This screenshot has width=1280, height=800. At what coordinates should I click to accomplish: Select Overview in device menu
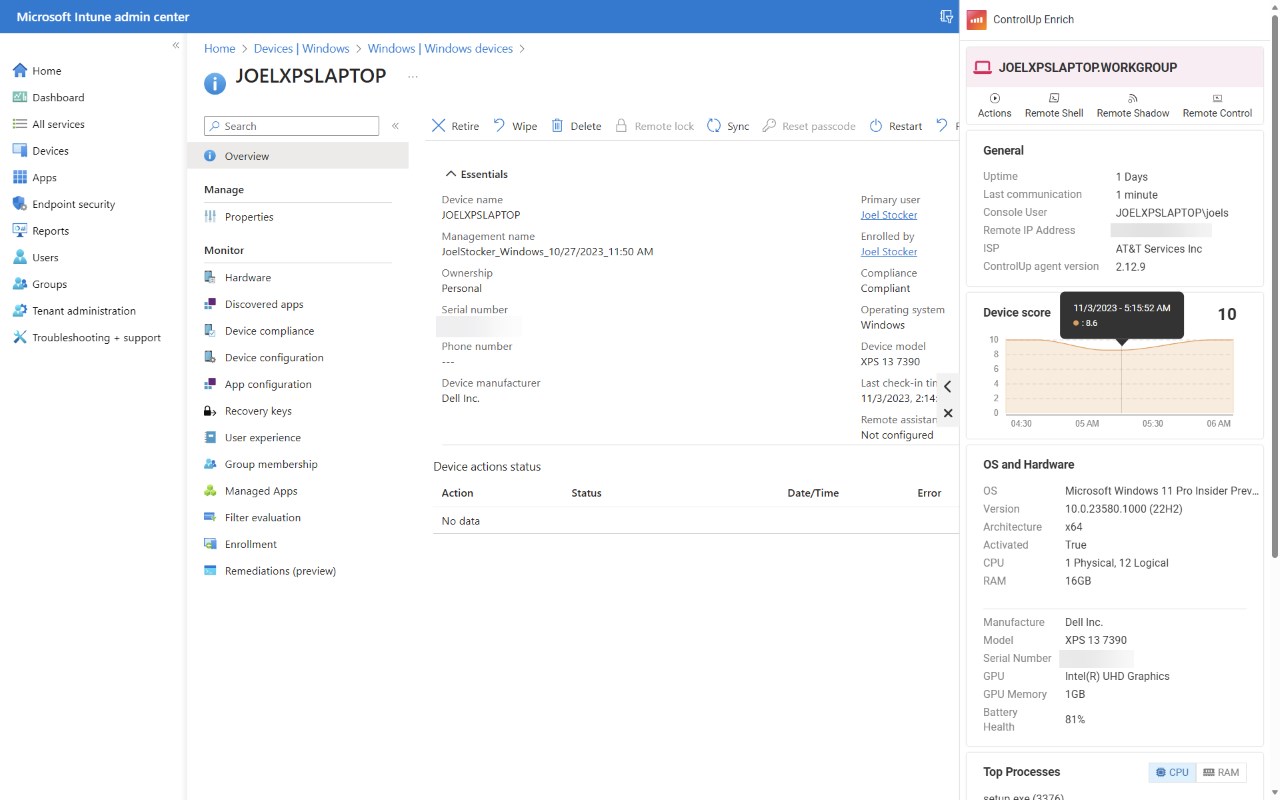pos(298,156)
